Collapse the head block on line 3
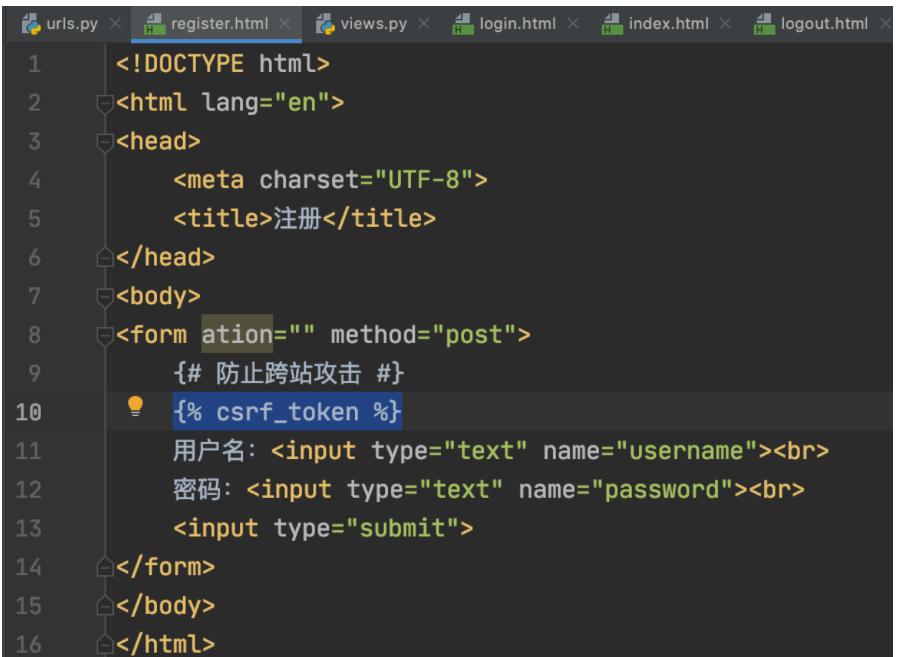This screenshot has height=657, width=899. (x=104, y=142)
